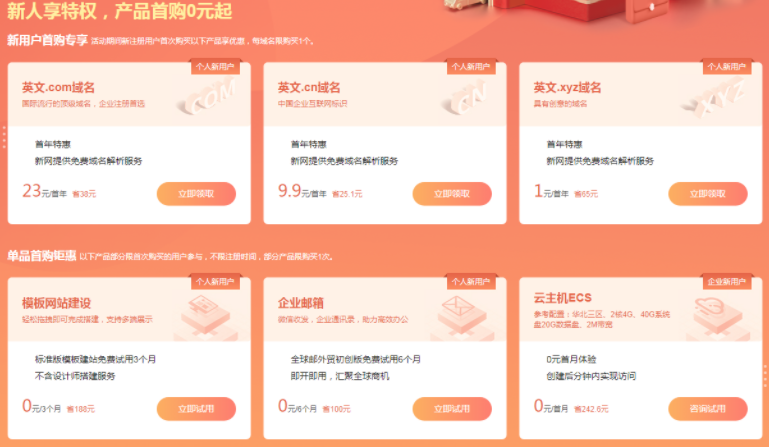The image size is (769, 447).
Task: Click 企业新用户 tag on ECS card
Action: pyautogui.click(x=727, y=282)
